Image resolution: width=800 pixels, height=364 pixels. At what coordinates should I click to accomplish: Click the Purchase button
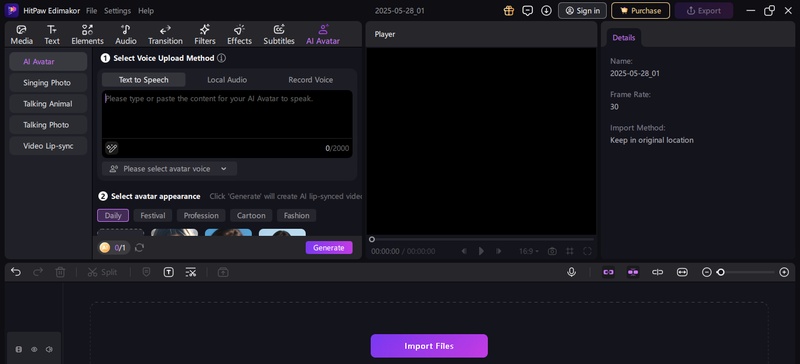[640, 10]
